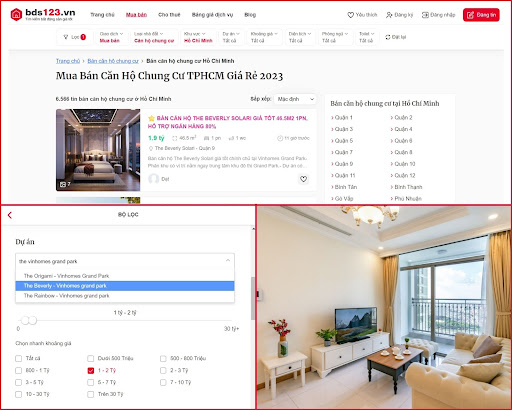The width and height of the screenshot is (512, 410).
Task: Click the Đặt lại reset filter icon
Action: tap(388, 37)
